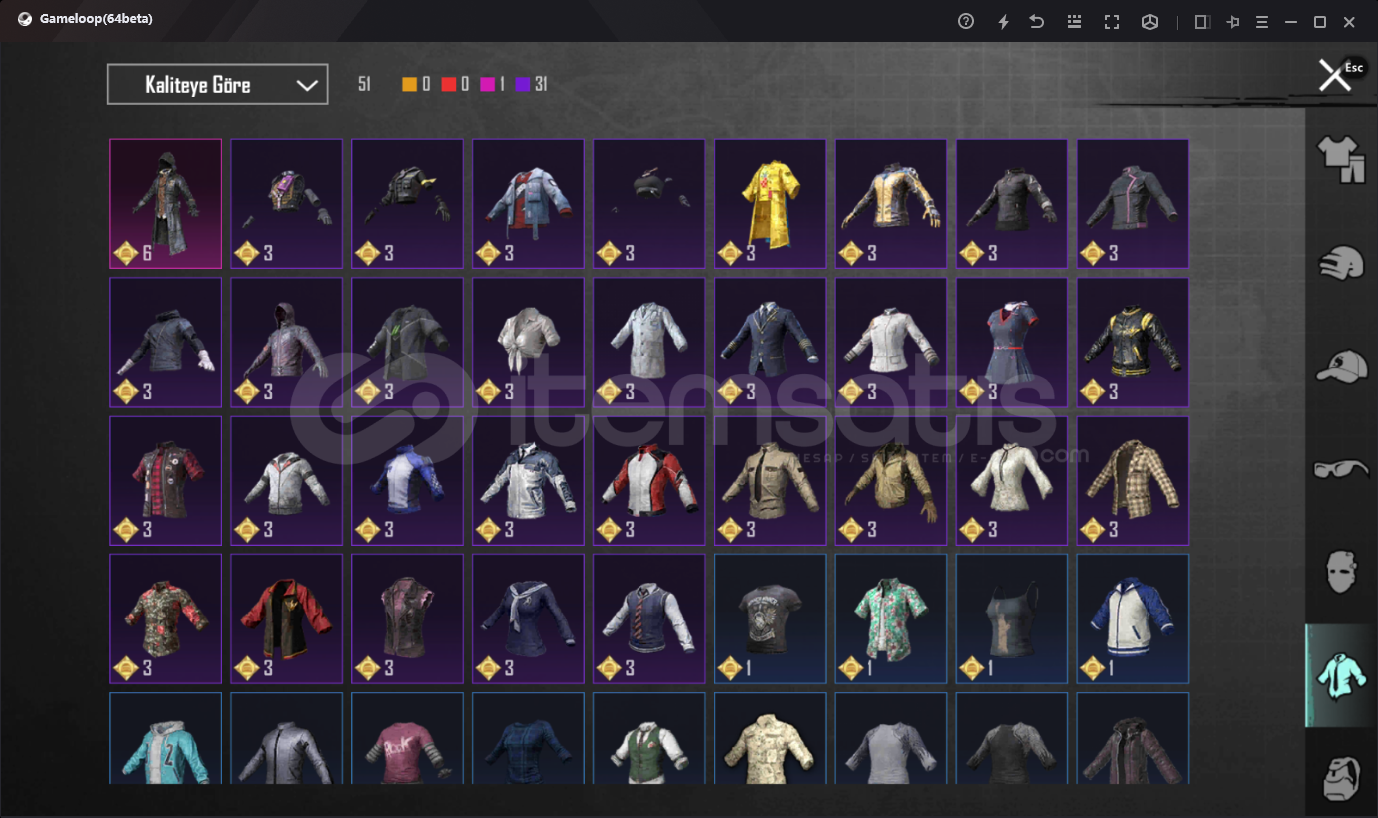Select the blue and white varsity jacket
This screenshot has width=1378, height=818.
(1133, 619)
